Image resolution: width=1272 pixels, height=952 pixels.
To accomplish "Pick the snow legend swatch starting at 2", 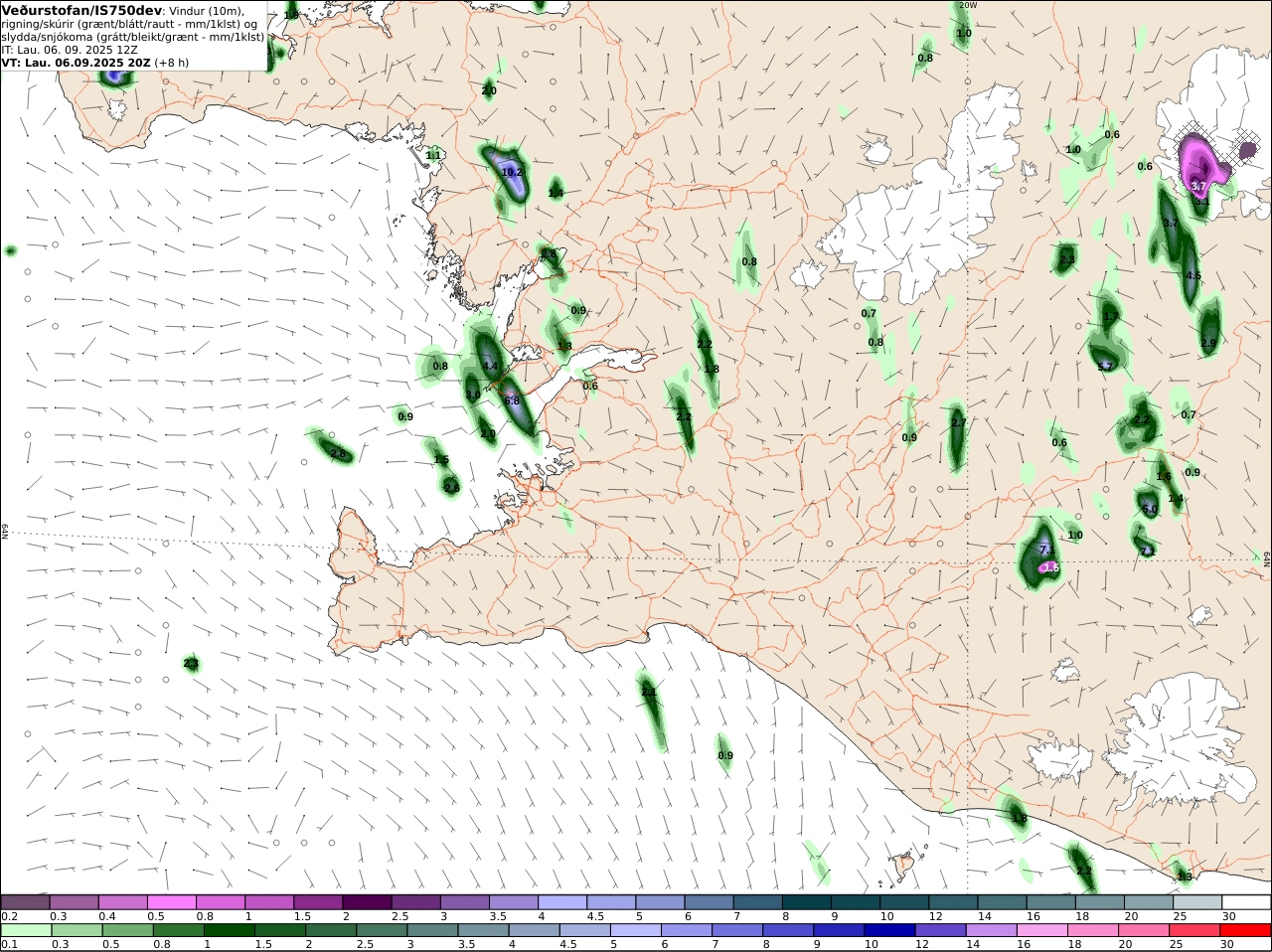I will pyautogui.click(x=367, y=902).
